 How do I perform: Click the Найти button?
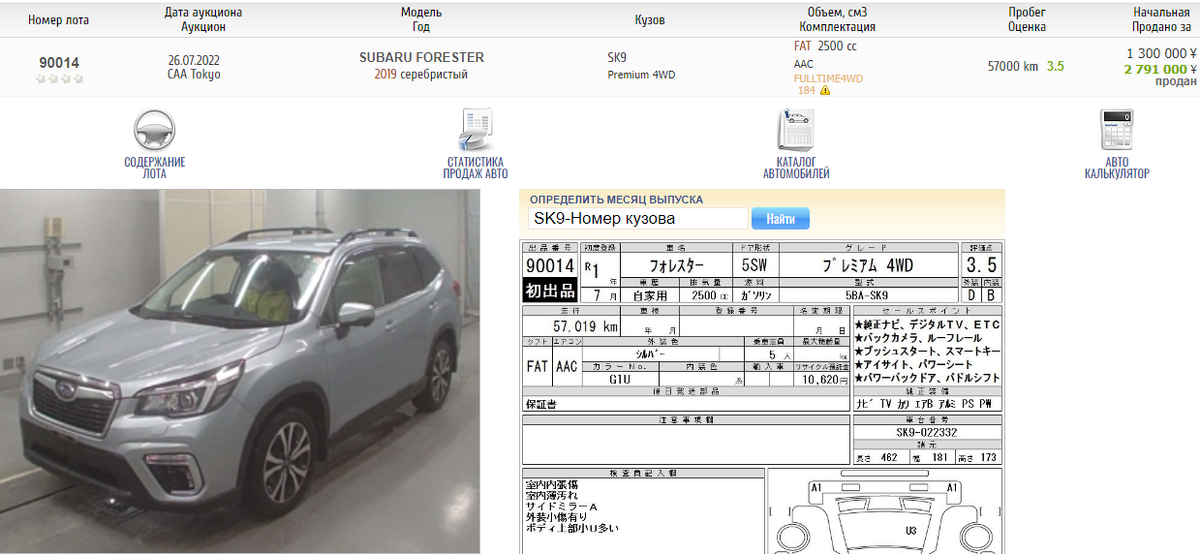[x=780, y=218]
